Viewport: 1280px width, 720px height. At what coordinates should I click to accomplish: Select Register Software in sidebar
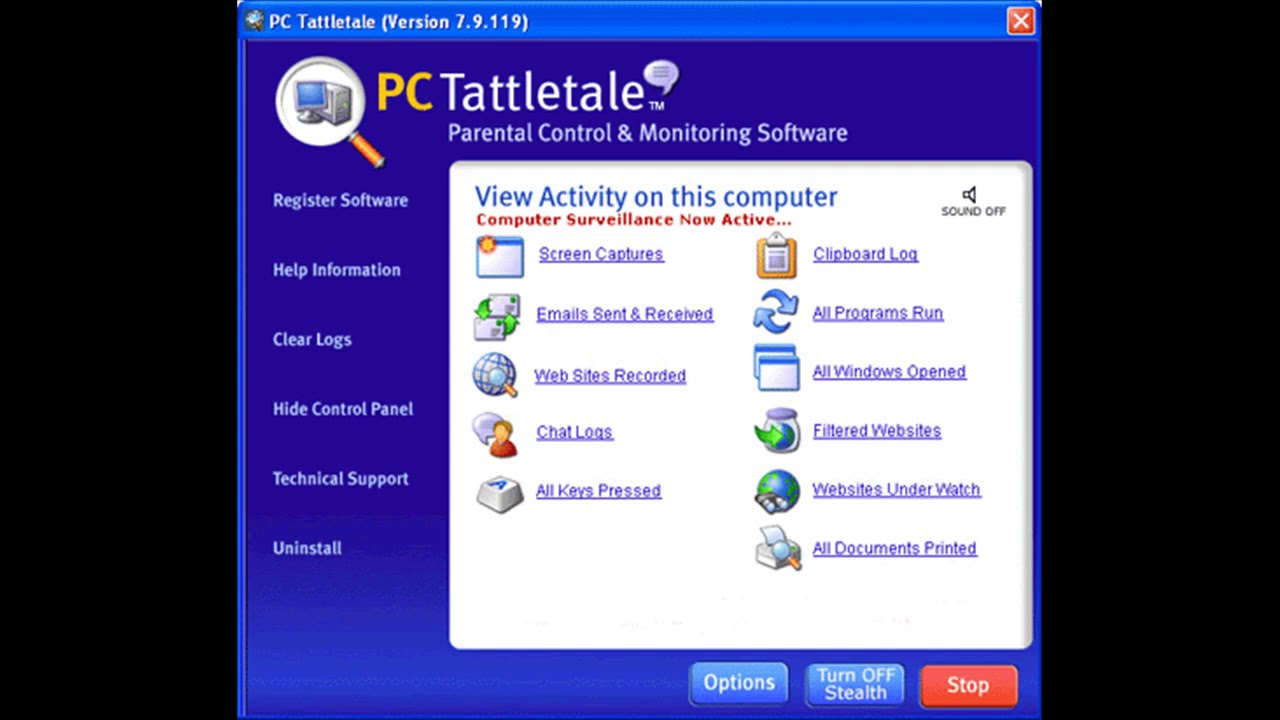pos(340,200)
